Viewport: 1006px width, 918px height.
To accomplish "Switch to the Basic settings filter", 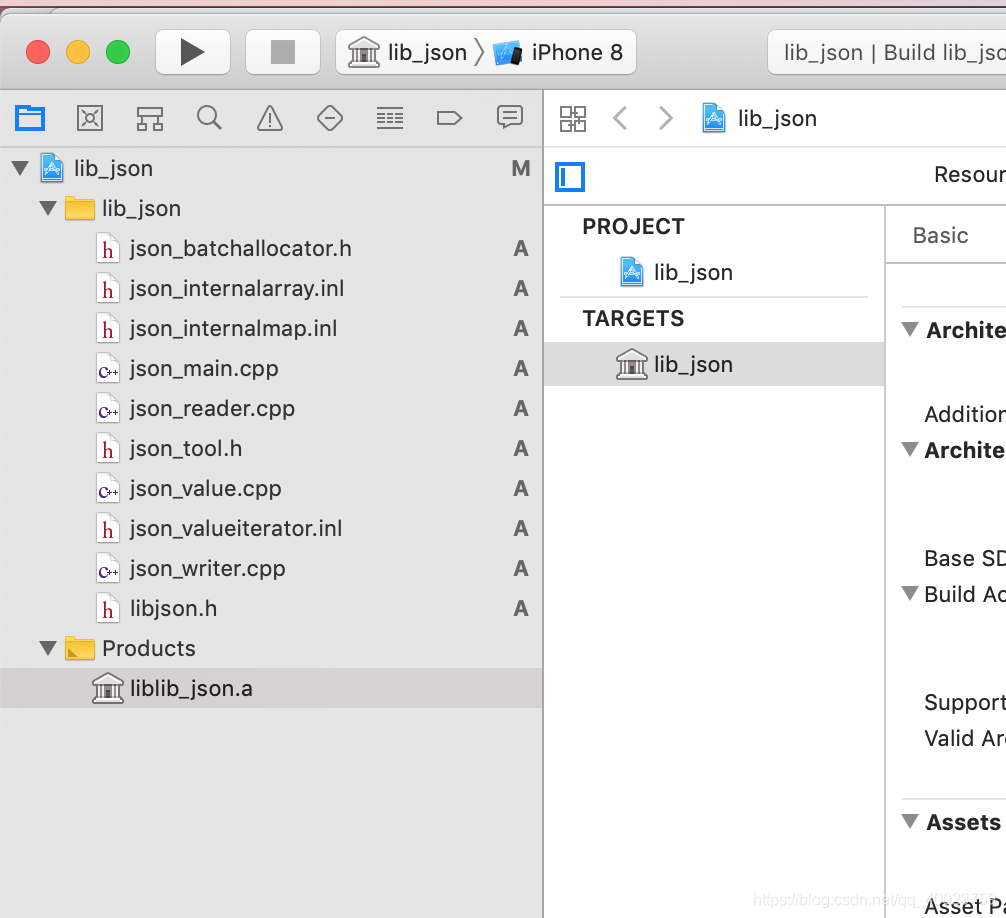I will point(940,235).
